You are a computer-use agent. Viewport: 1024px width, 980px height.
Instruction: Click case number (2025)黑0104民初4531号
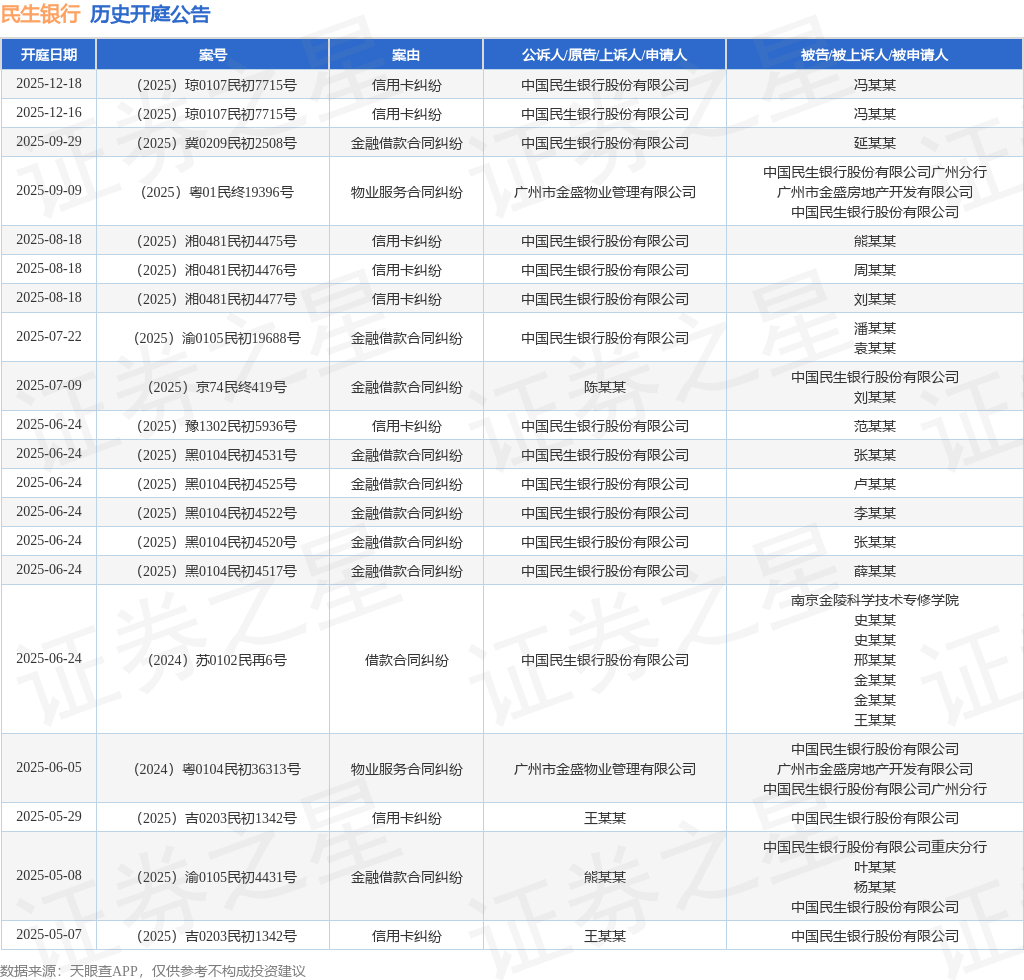(x=216, y=455)
